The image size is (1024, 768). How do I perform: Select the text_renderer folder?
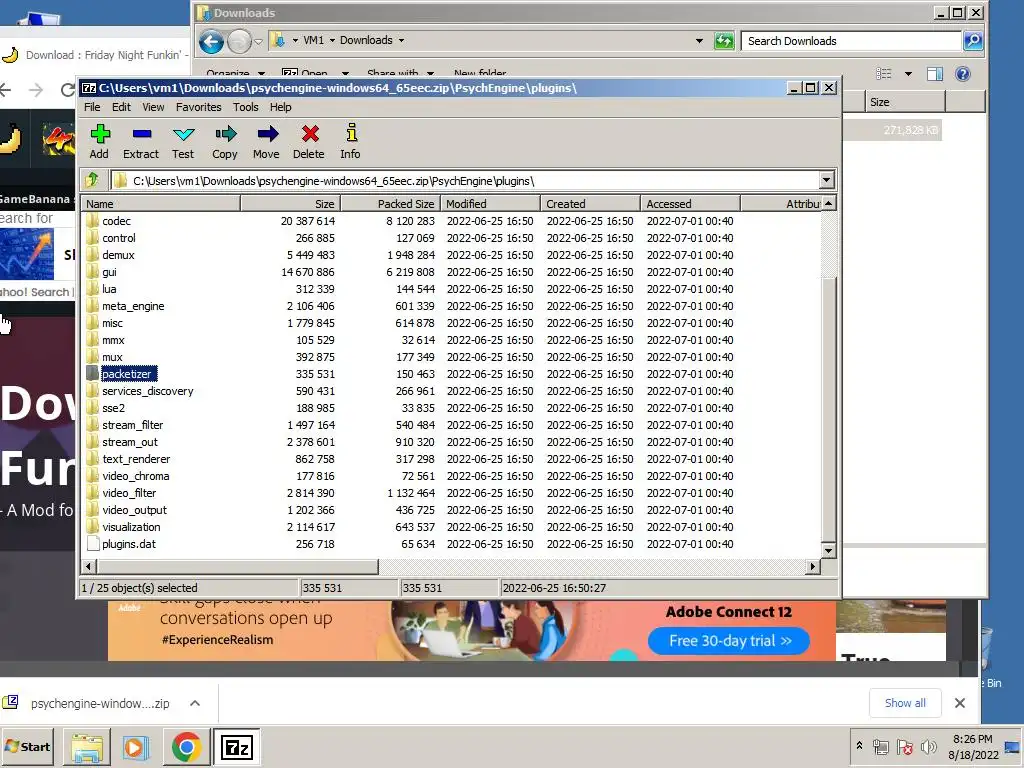[x=136, y=459]
